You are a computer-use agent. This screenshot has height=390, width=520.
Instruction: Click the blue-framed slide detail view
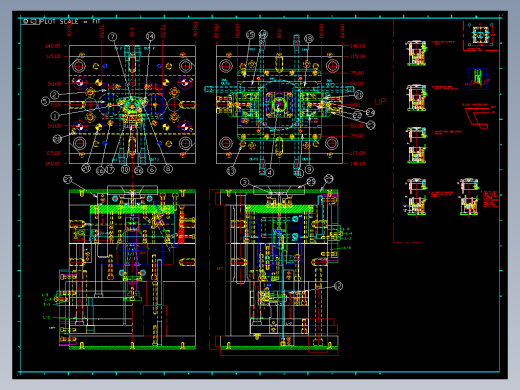[x=477, y=79]
